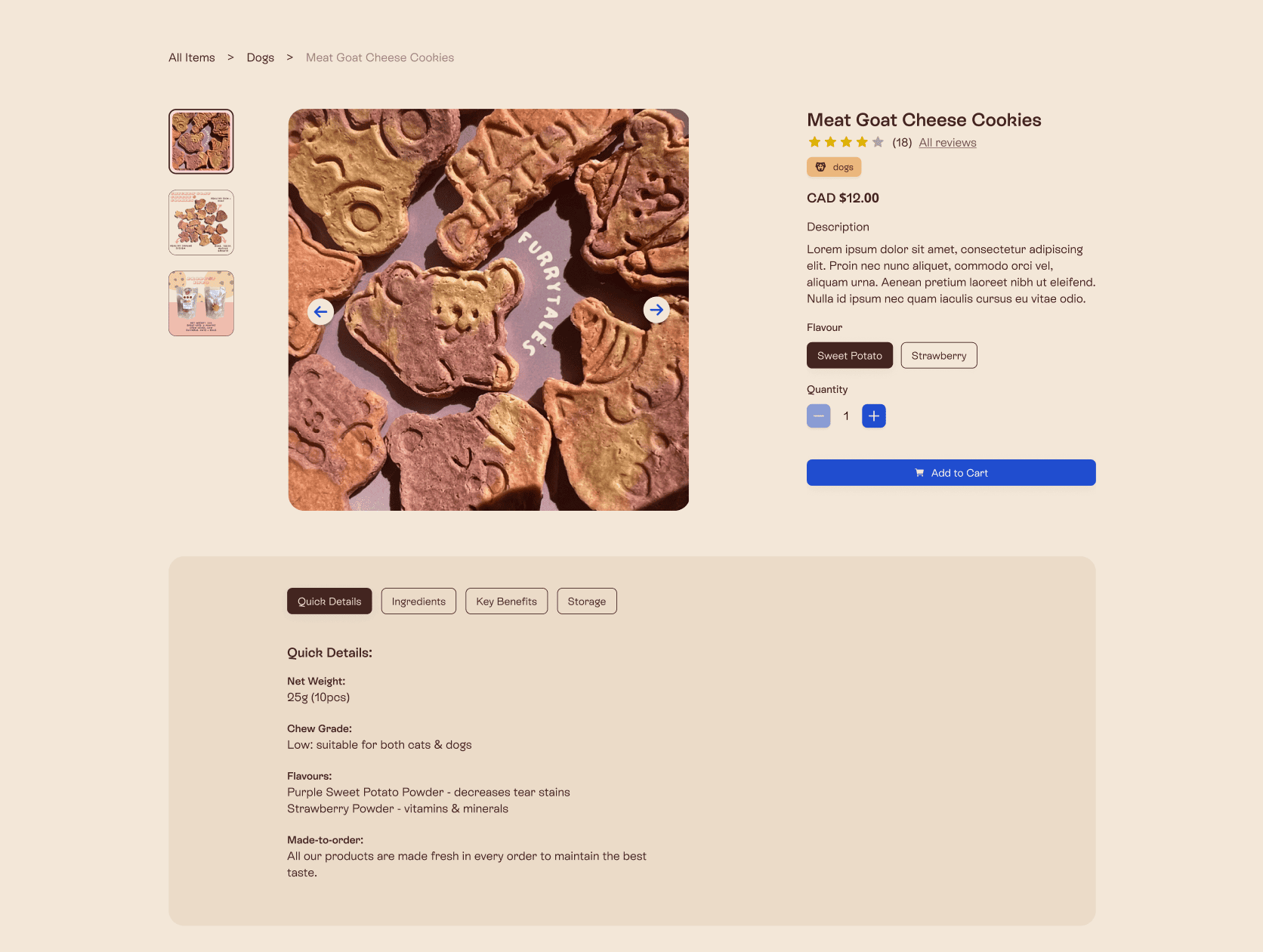The image size is (1263, 952).
Task: Increase quantity with plus button
Action: tap(874, 416)
